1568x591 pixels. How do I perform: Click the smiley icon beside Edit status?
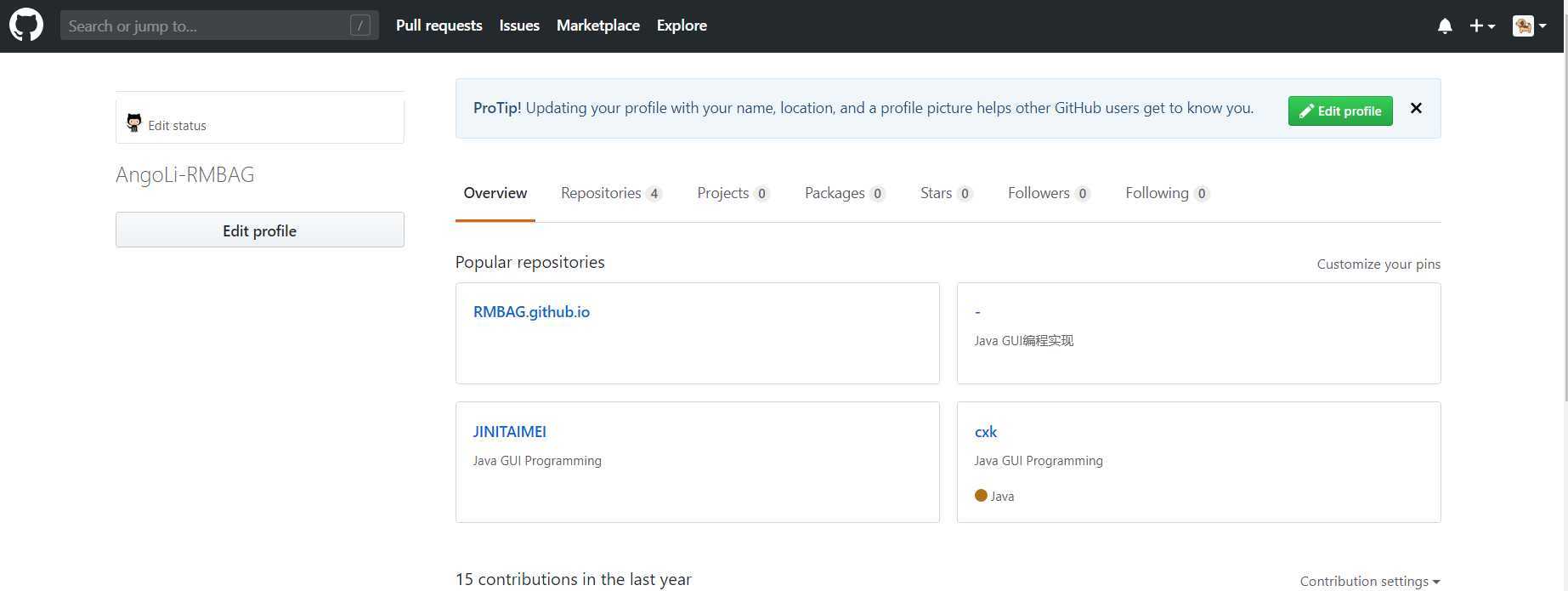coord(134,123)
